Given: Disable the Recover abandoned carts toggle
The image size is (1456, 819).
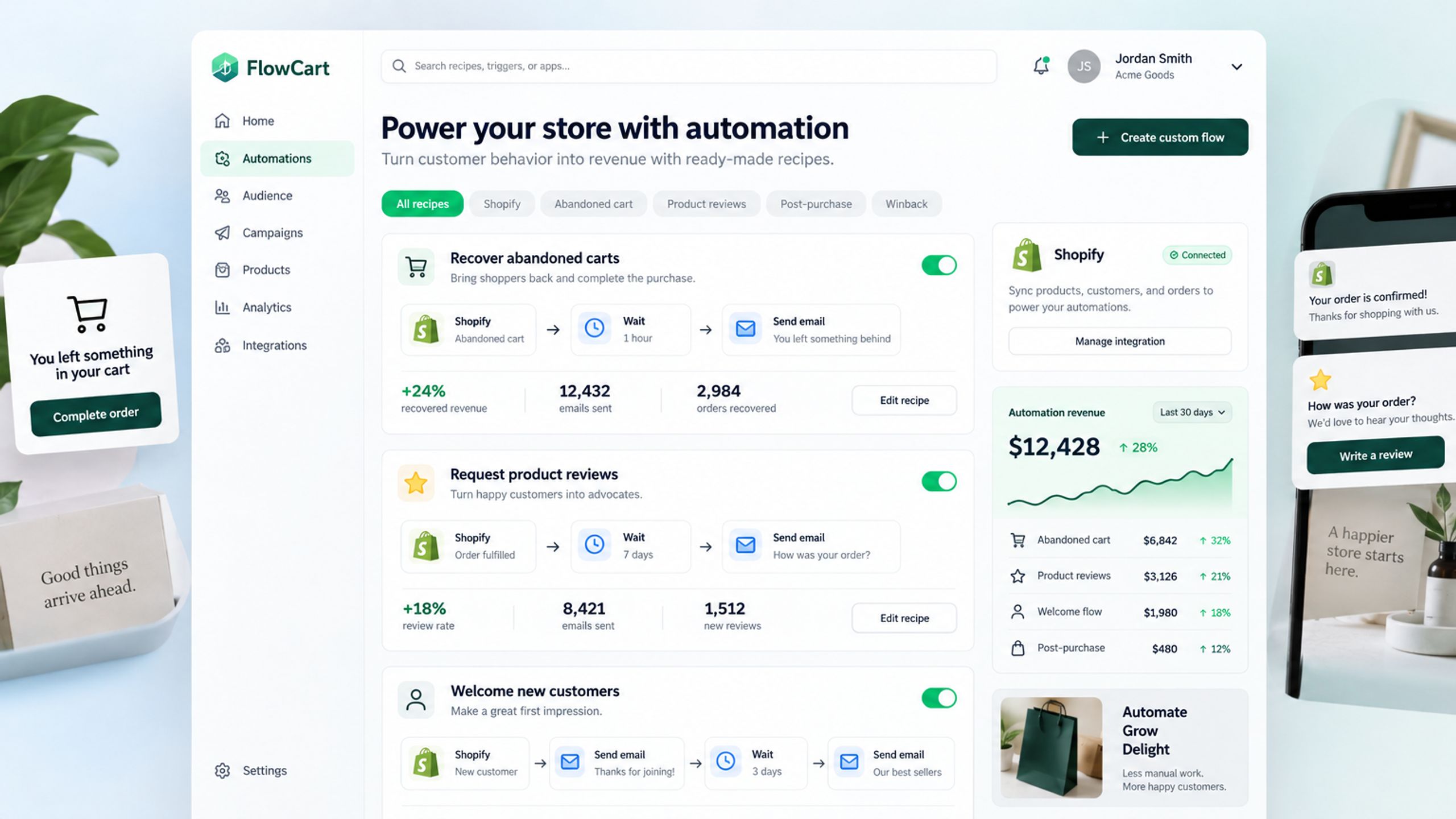Looking at the screenshot, I should [939, 265].
